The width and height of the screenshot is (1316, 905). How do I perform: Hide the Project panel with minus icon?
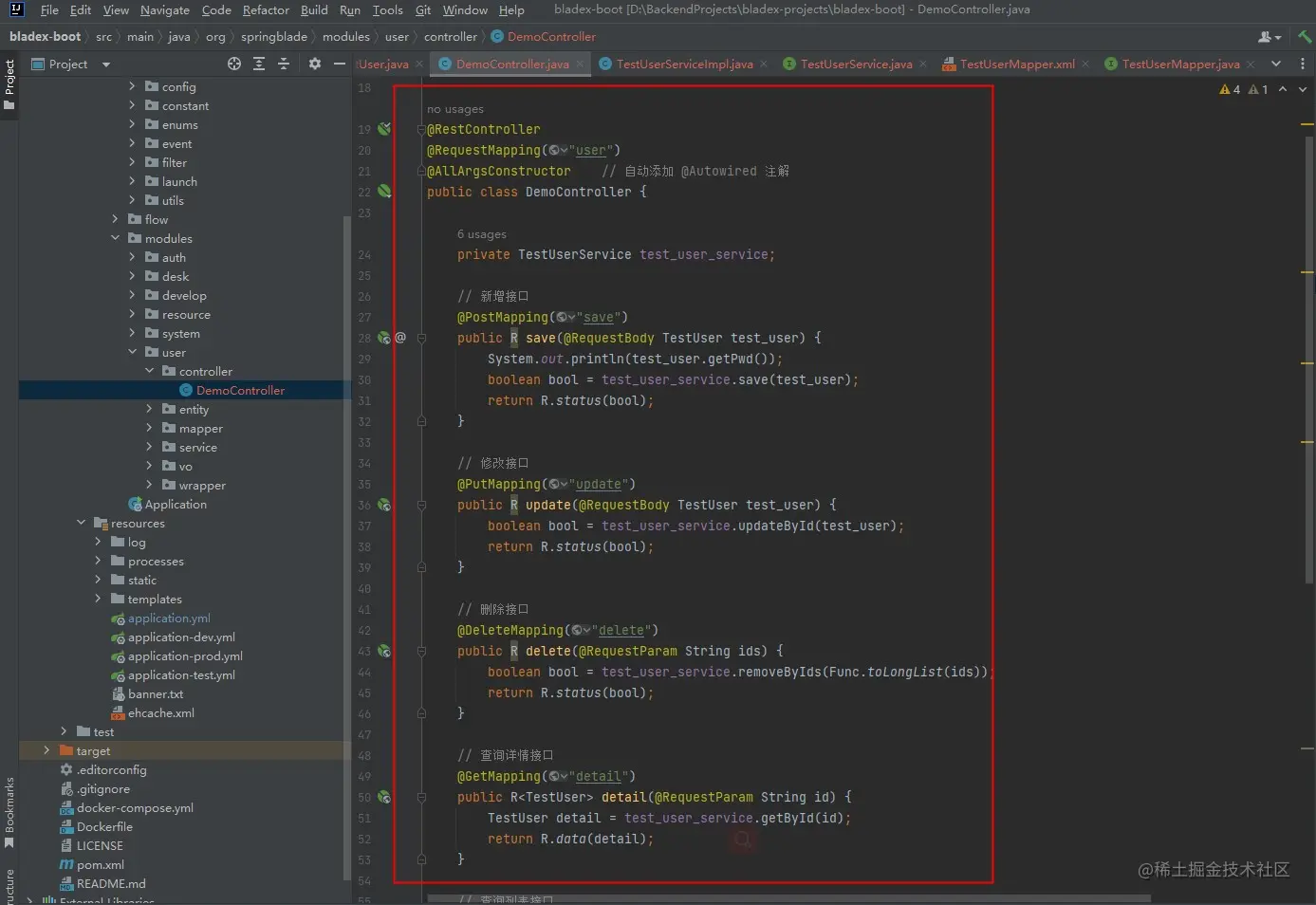coord(340,64)
